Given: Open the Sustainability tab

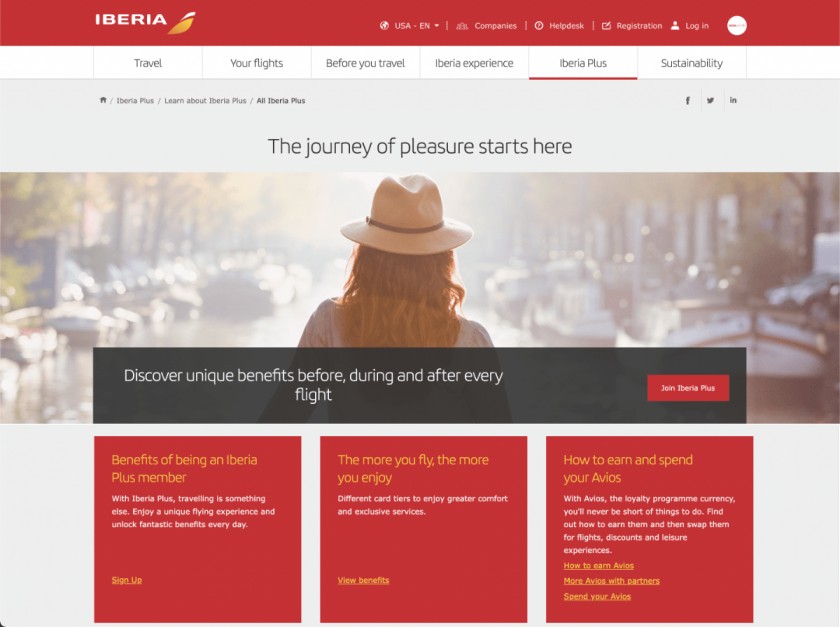Looking at the screenshot, I should (x=692, y=63).
